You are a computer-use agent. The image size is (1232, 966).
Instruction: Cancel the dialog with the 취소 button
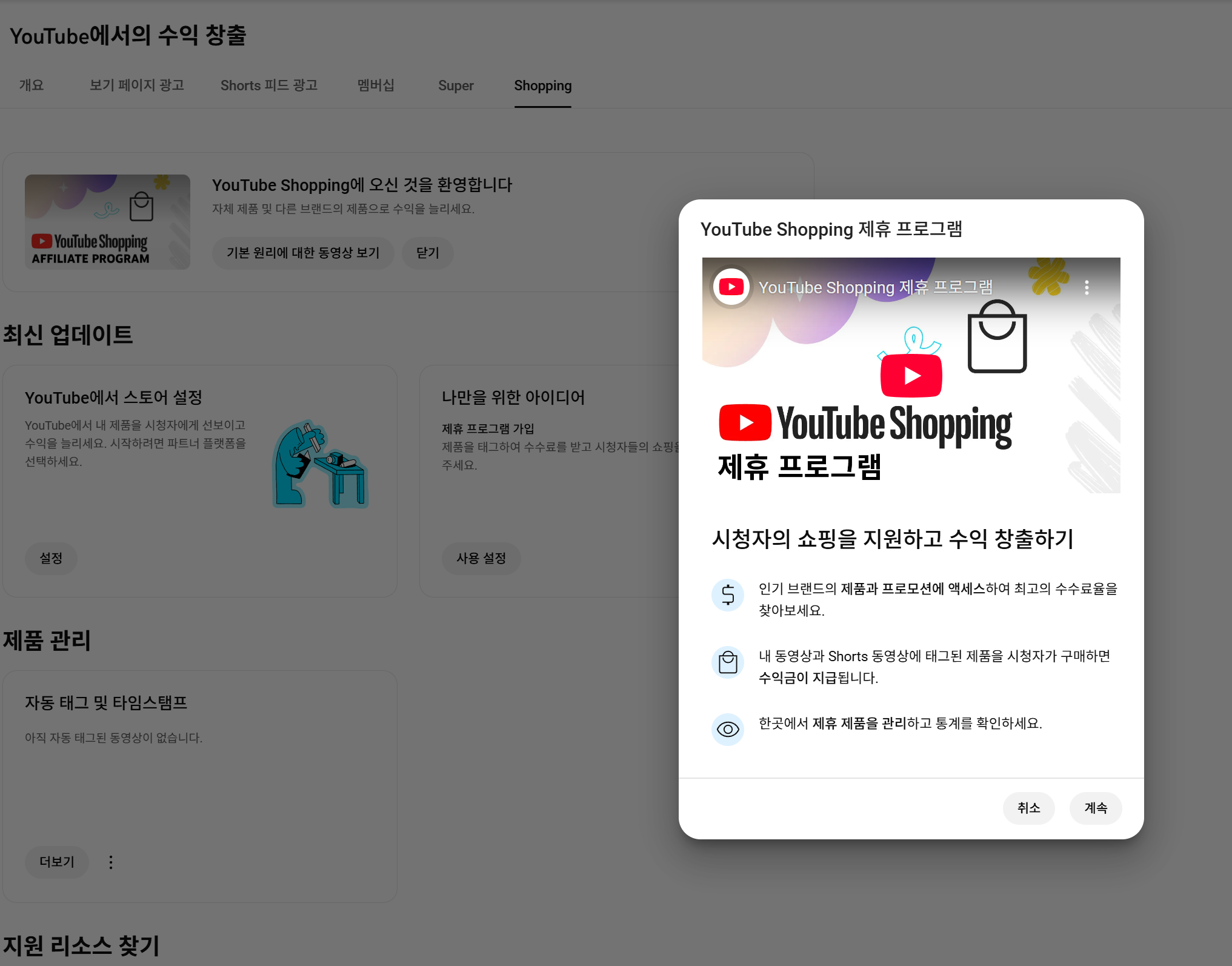[1028, 808]
